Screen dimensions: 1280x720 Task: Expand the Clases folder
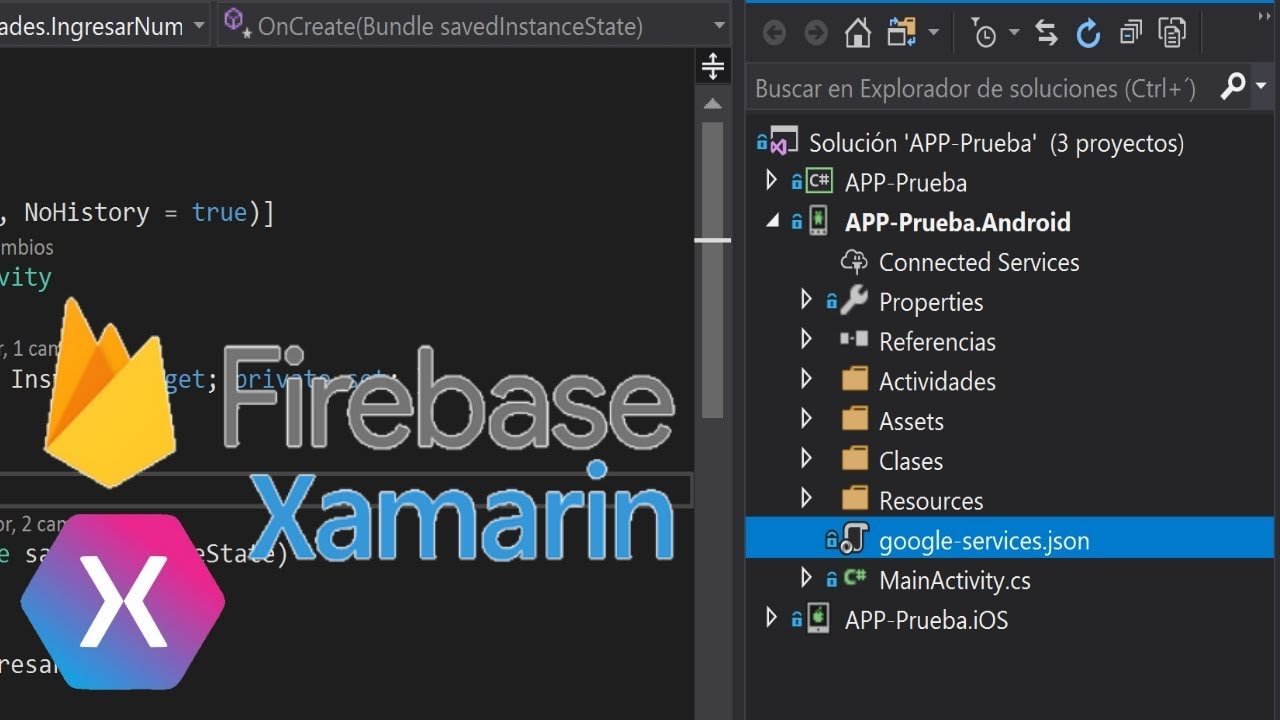pos(807,459)
